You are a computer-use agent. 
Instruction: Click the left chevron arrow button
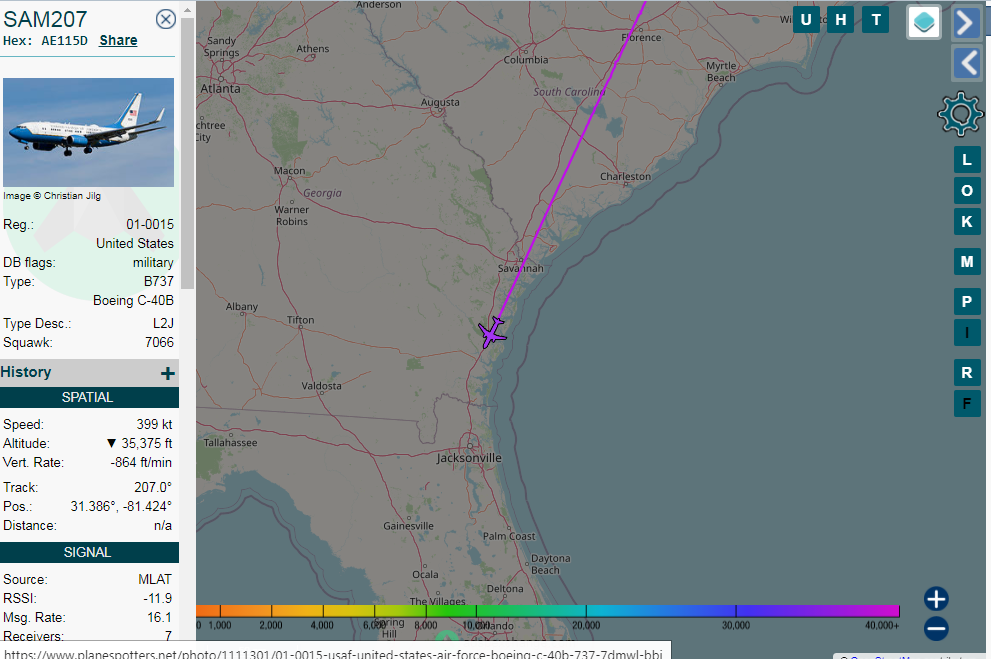point(966,63)
